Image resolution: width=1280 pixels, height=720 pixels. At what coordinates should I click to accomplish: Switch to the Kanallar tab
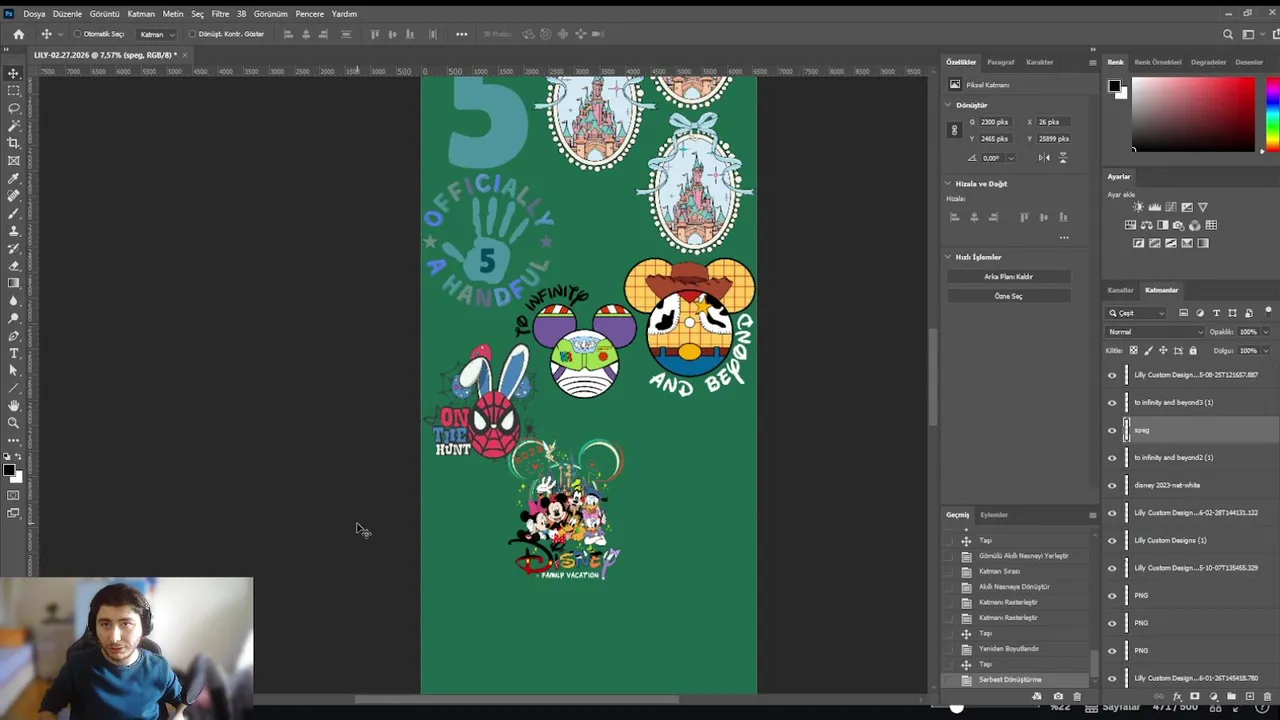[x=1120, y=290]
